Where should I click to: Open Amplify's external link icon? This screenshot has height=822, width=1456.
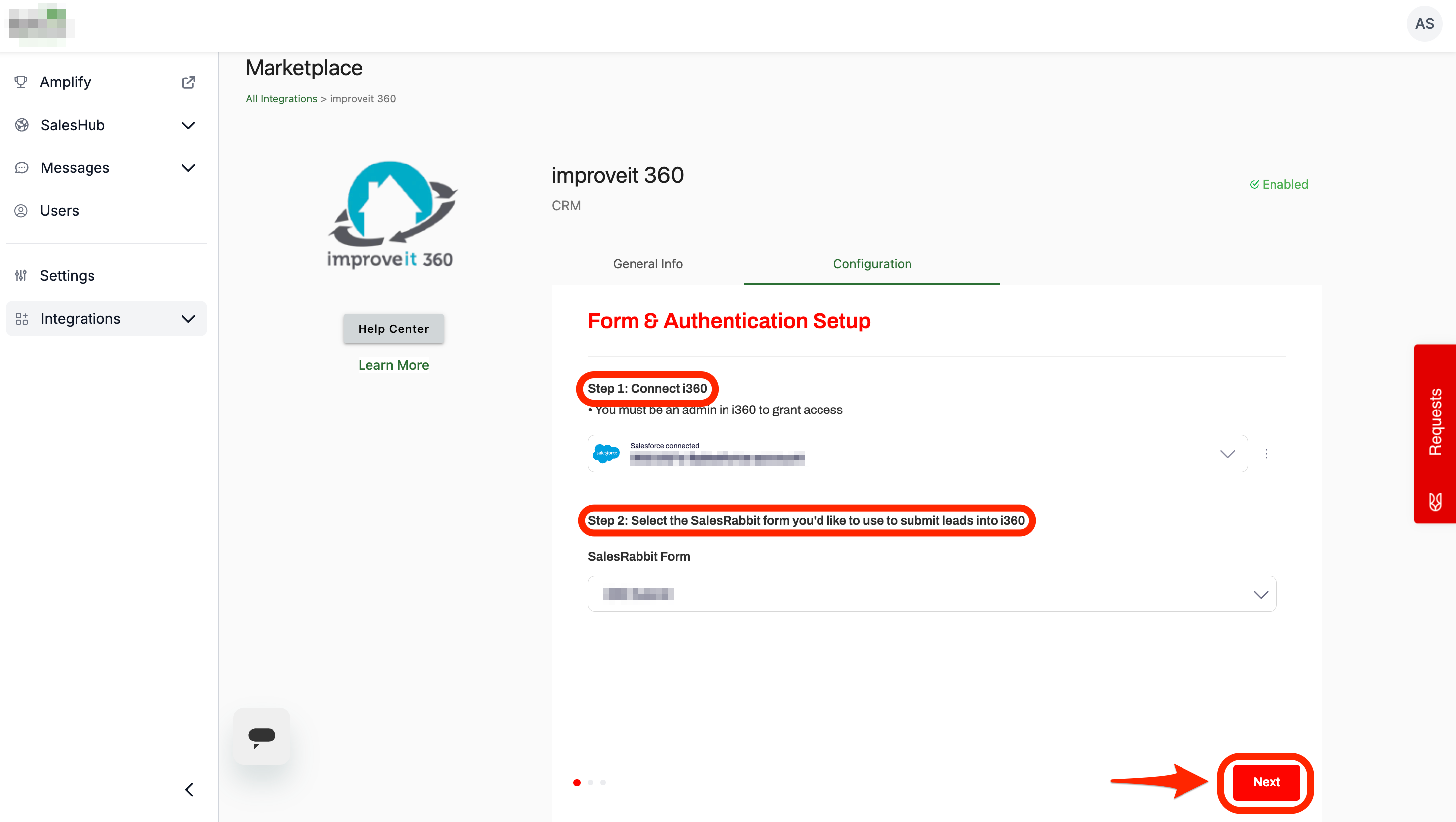pyautogui.click(x=189, y=82)
